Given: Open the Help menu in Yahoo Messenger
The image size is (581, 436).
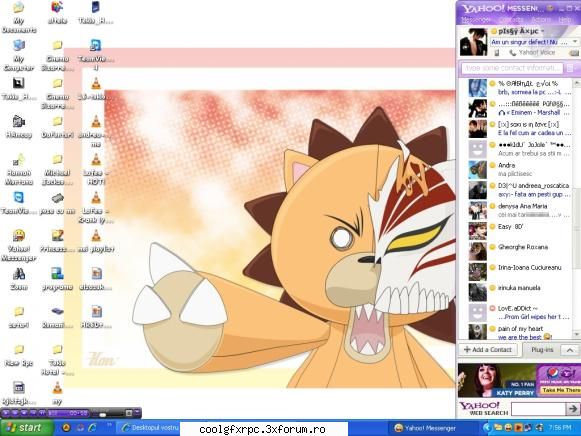Looking at the screenshot, I should click(x=565, y=20).
